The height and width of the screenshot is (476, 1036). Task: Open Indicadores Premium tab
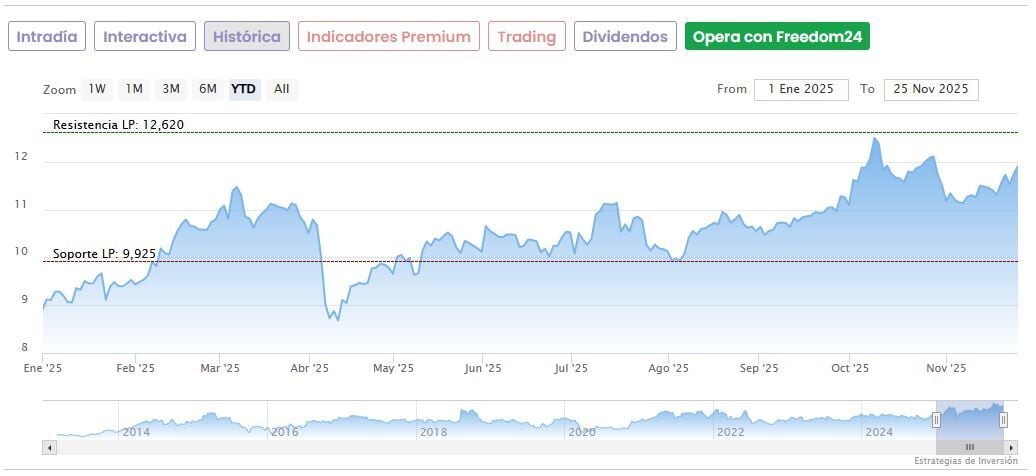coord(388,37)
